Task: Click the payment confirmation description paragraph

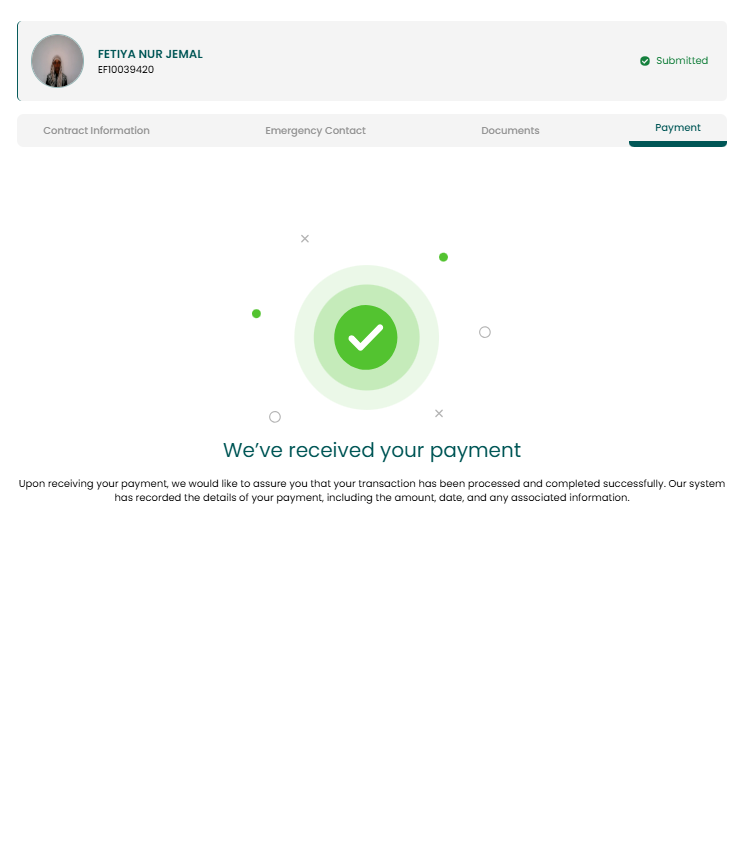Action: [x=372, y=490]
